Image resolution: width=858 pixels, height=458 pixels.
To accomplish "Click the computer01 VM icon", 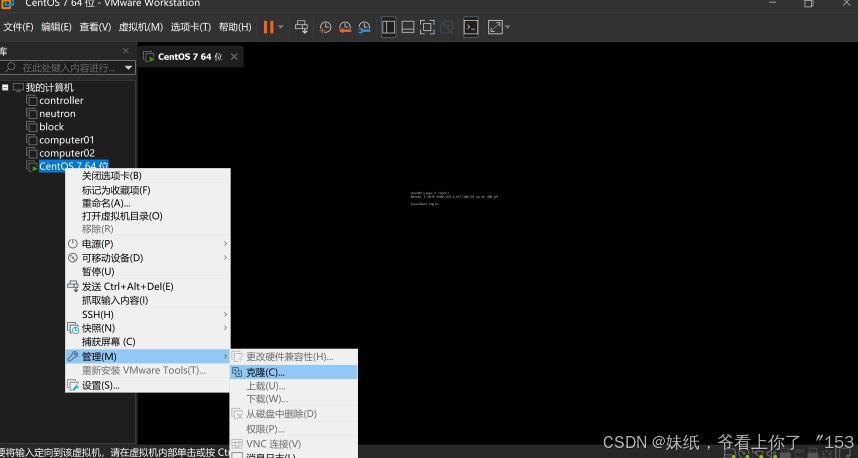I will tap(32, 140).
